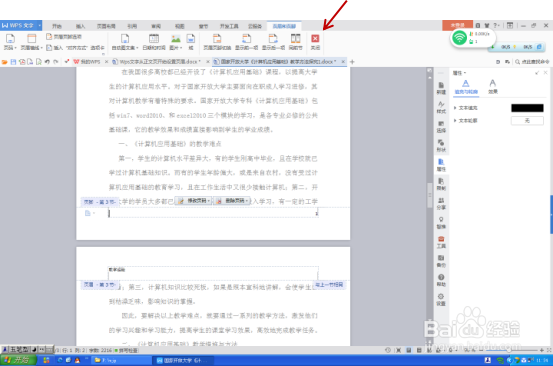Click the 属性 (Properties) sidebar icon
The width and height of the screenshot is (553, 366).
(x=441, y=165)
